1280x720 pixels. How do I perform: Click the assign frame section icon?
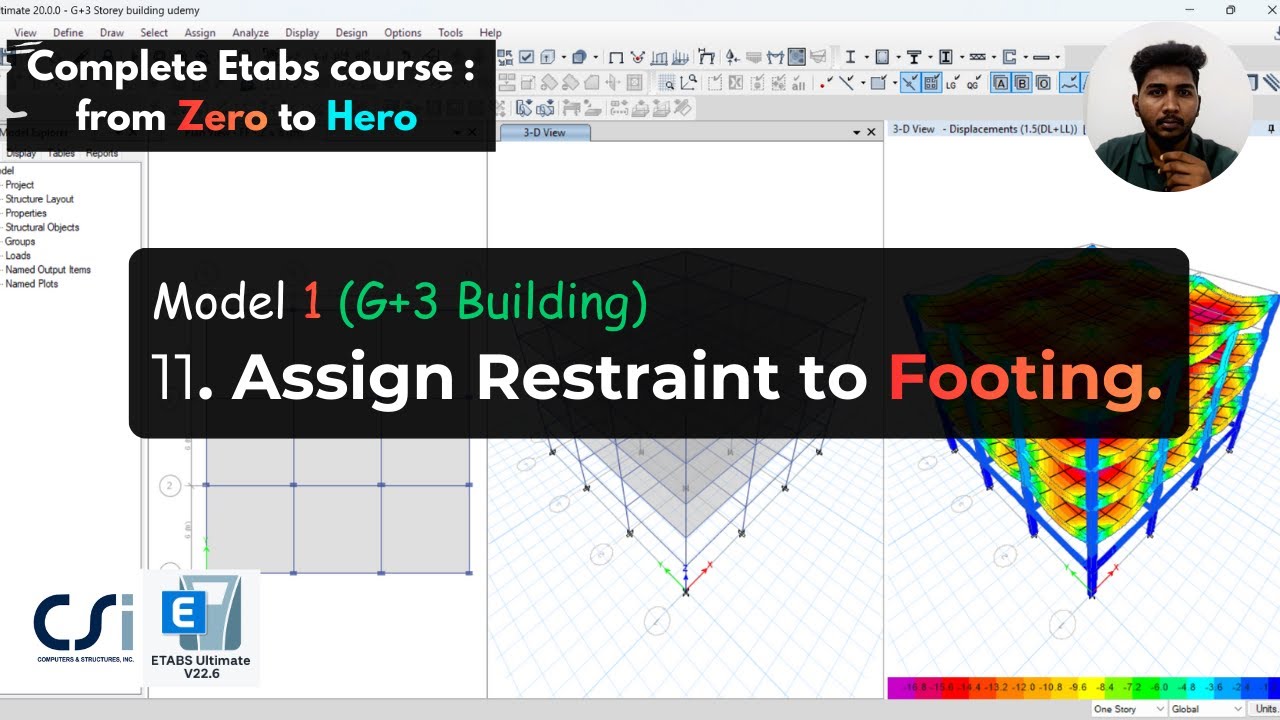point(847,83)
